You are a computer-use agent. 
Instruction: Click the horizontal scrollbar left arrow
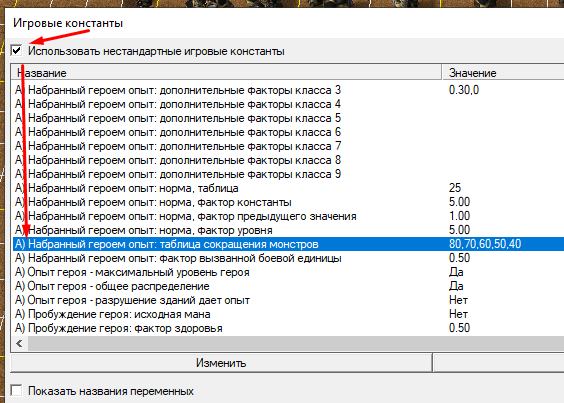point(19,344)
